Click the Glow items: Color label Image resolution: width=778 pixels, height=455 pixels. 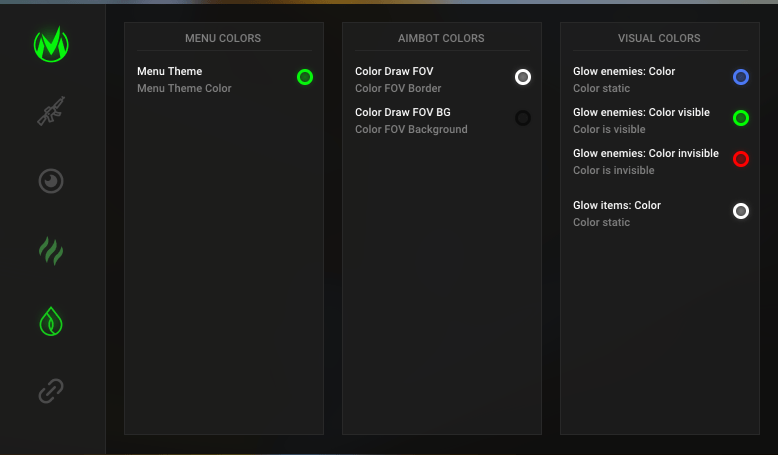click(617, 205)
